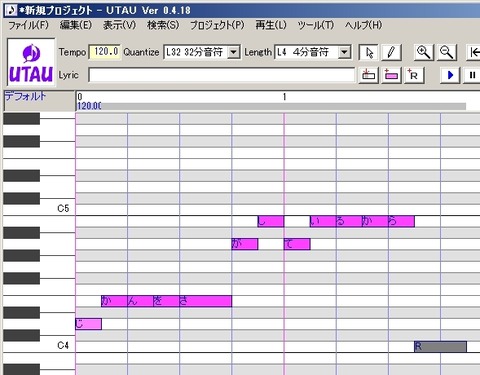
Task: Open the 検索(S) menu
Action: click(x=163, y=25)
